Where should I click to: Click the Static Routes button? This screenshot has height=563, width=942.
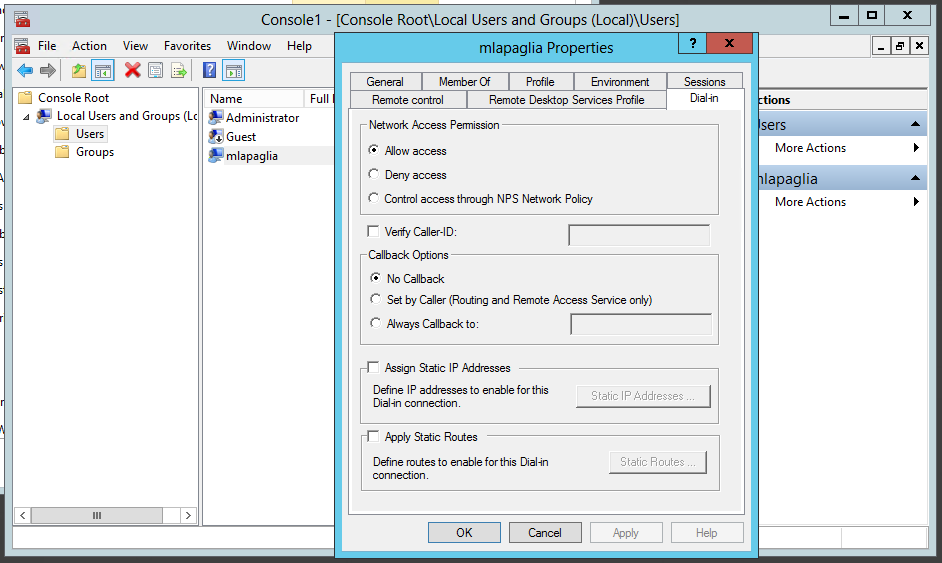point(658,462)
